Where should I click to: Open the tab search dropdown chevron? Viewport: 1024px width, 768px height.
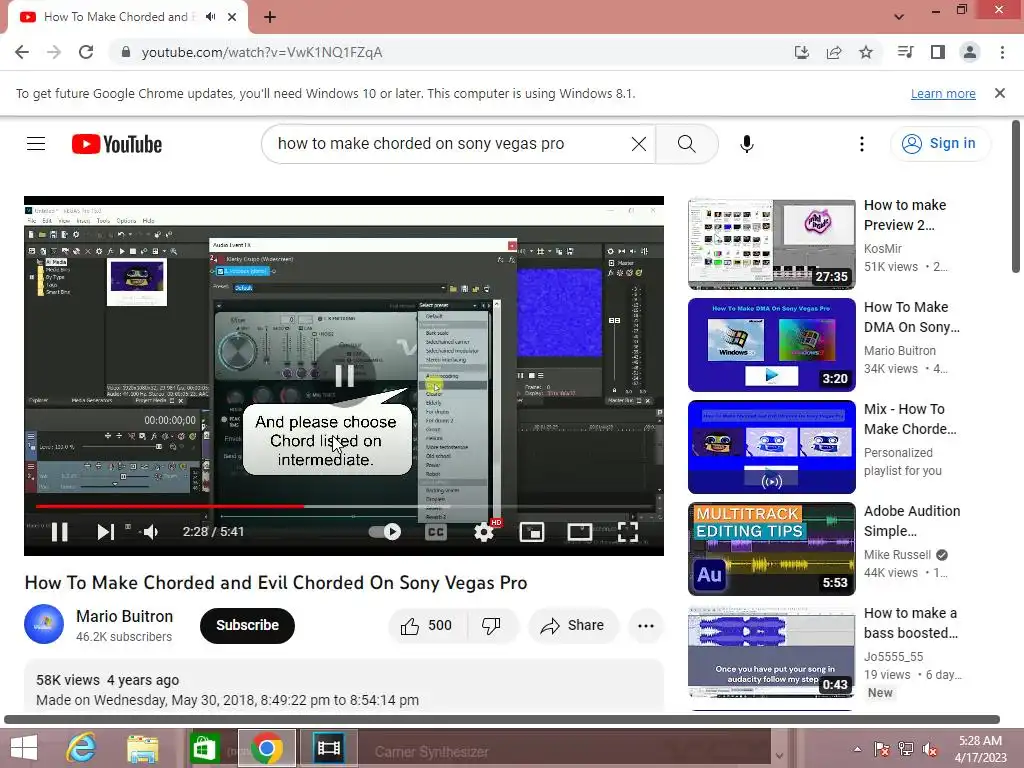(899, 17)
